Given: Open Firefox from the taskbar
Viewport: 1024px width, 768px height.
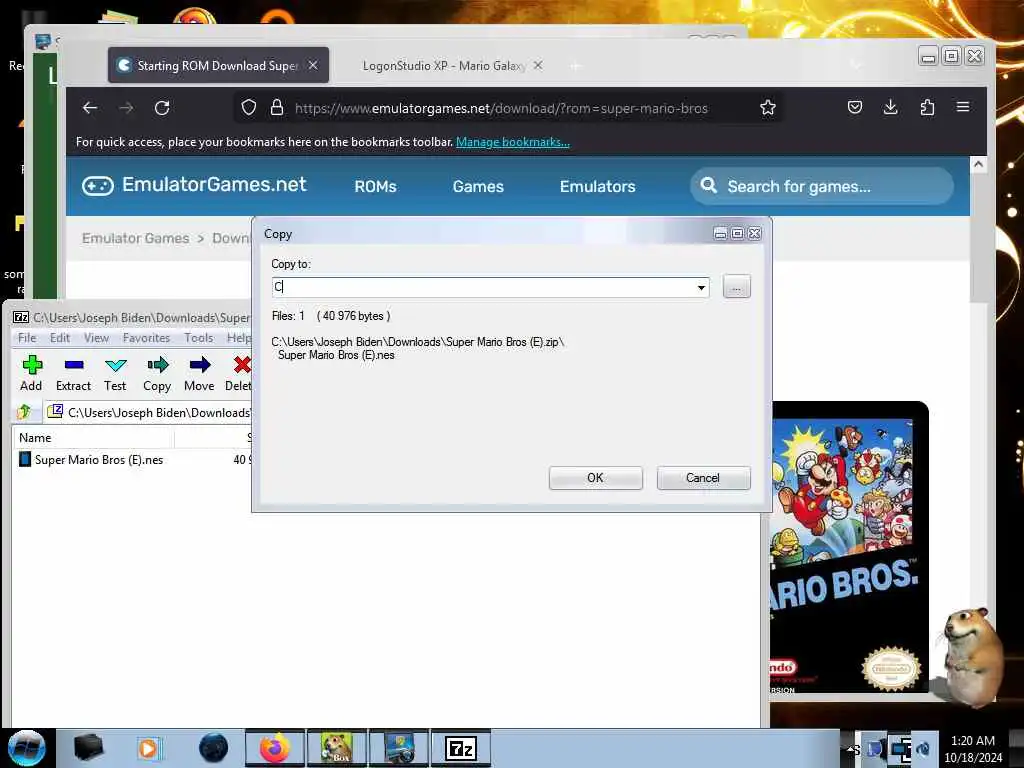Looking at the screenshot, I should (275, 748).
